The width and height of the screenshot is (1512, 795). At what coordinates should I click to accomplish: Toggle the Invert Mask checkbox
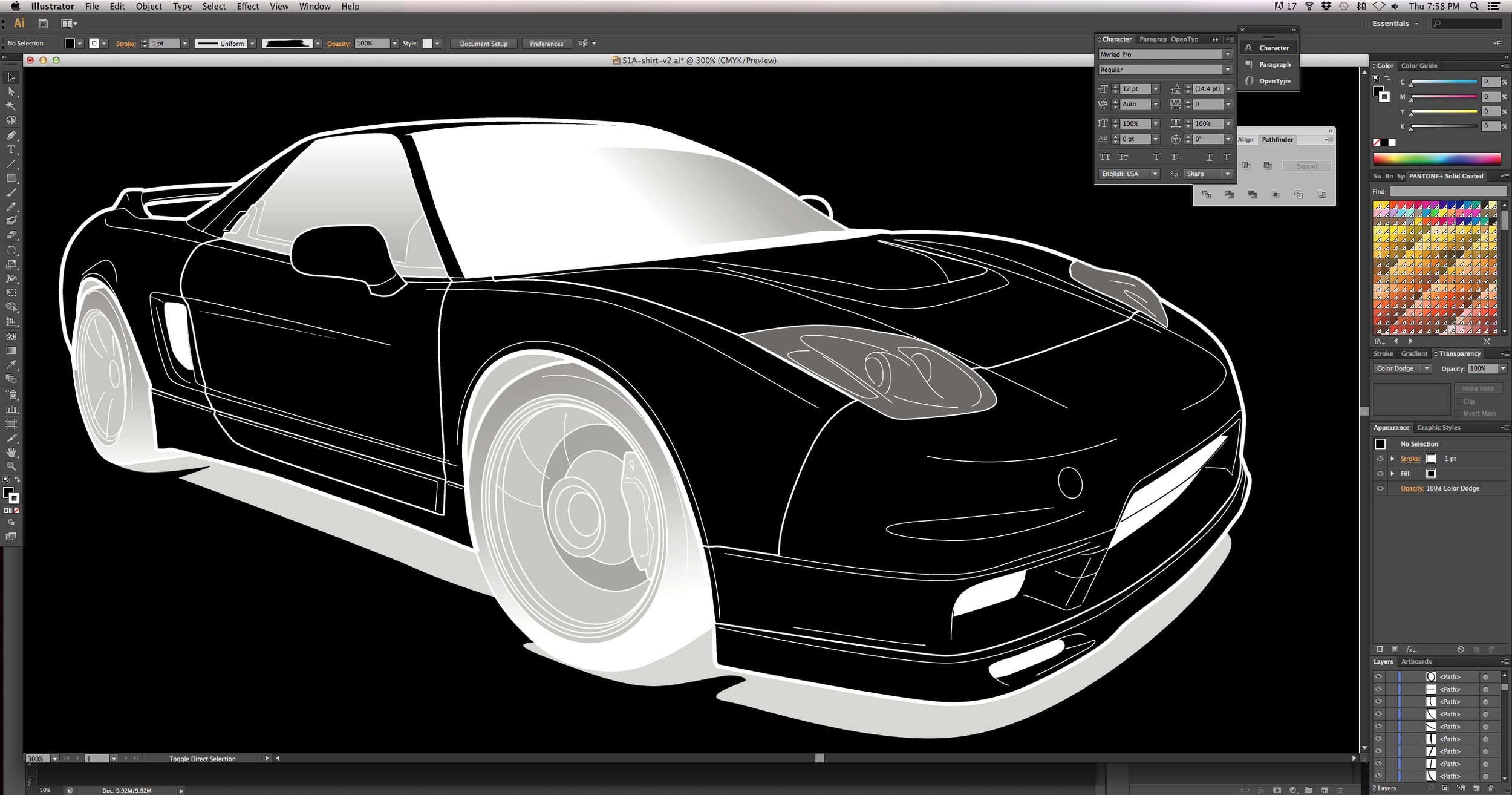click(x=1458, y=413)
